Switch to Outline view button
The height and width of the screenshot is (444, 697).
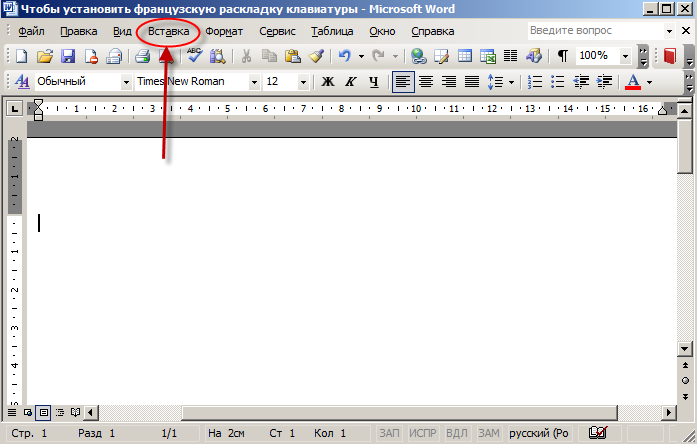click(x=60, y=412)
